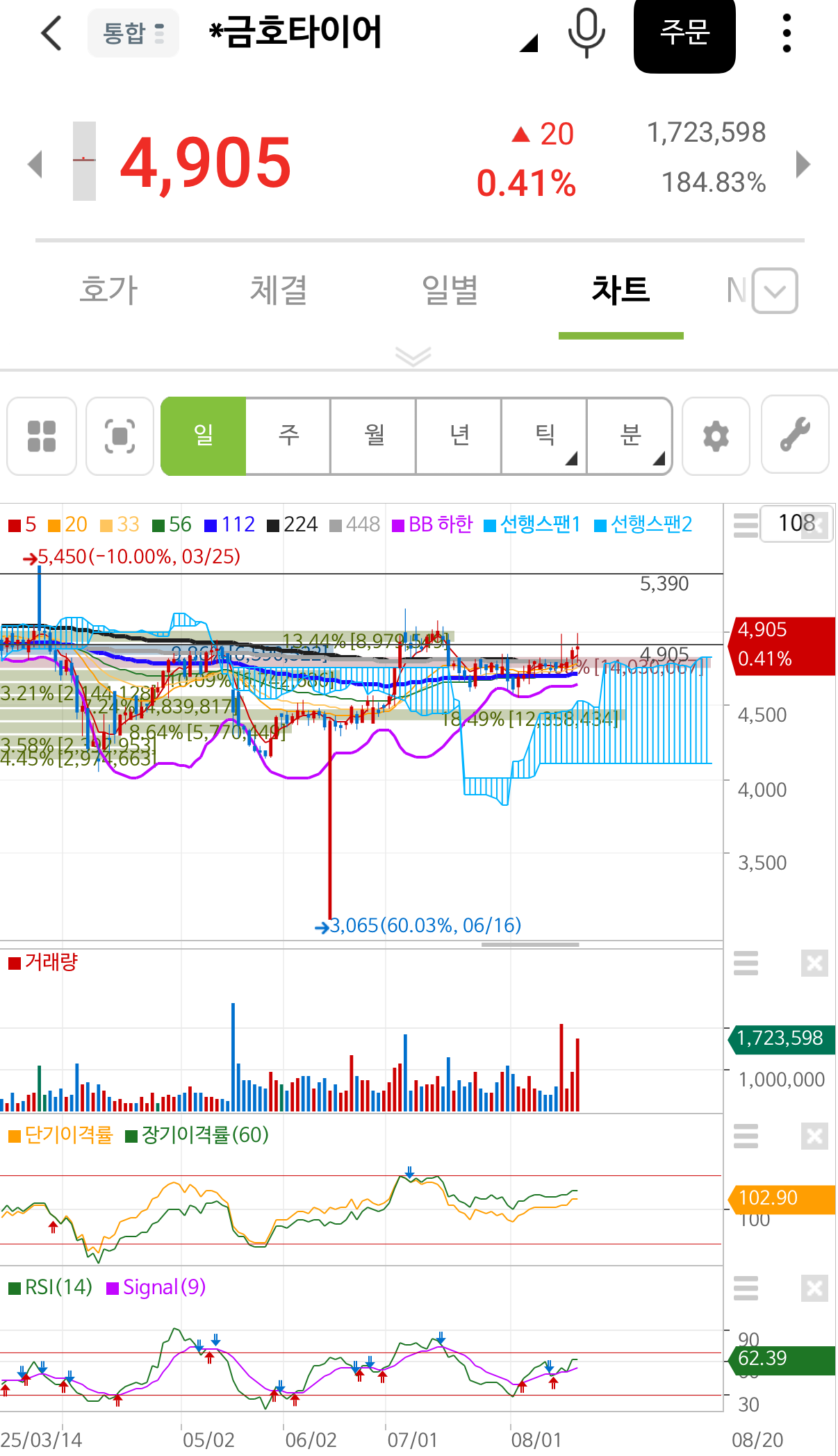Tap the 448-day moving average legend

355,524
